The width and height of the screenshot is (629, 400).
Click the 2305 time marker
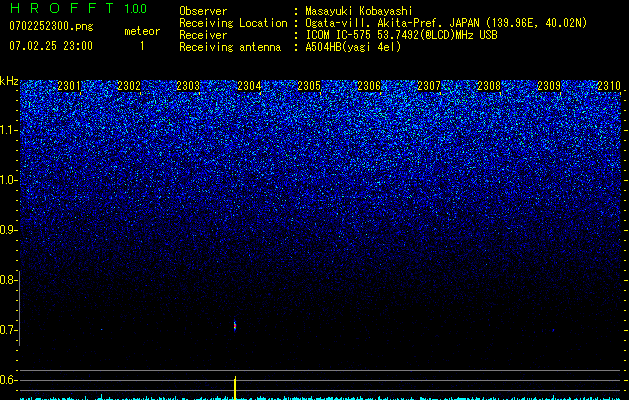tap(309, 85)
